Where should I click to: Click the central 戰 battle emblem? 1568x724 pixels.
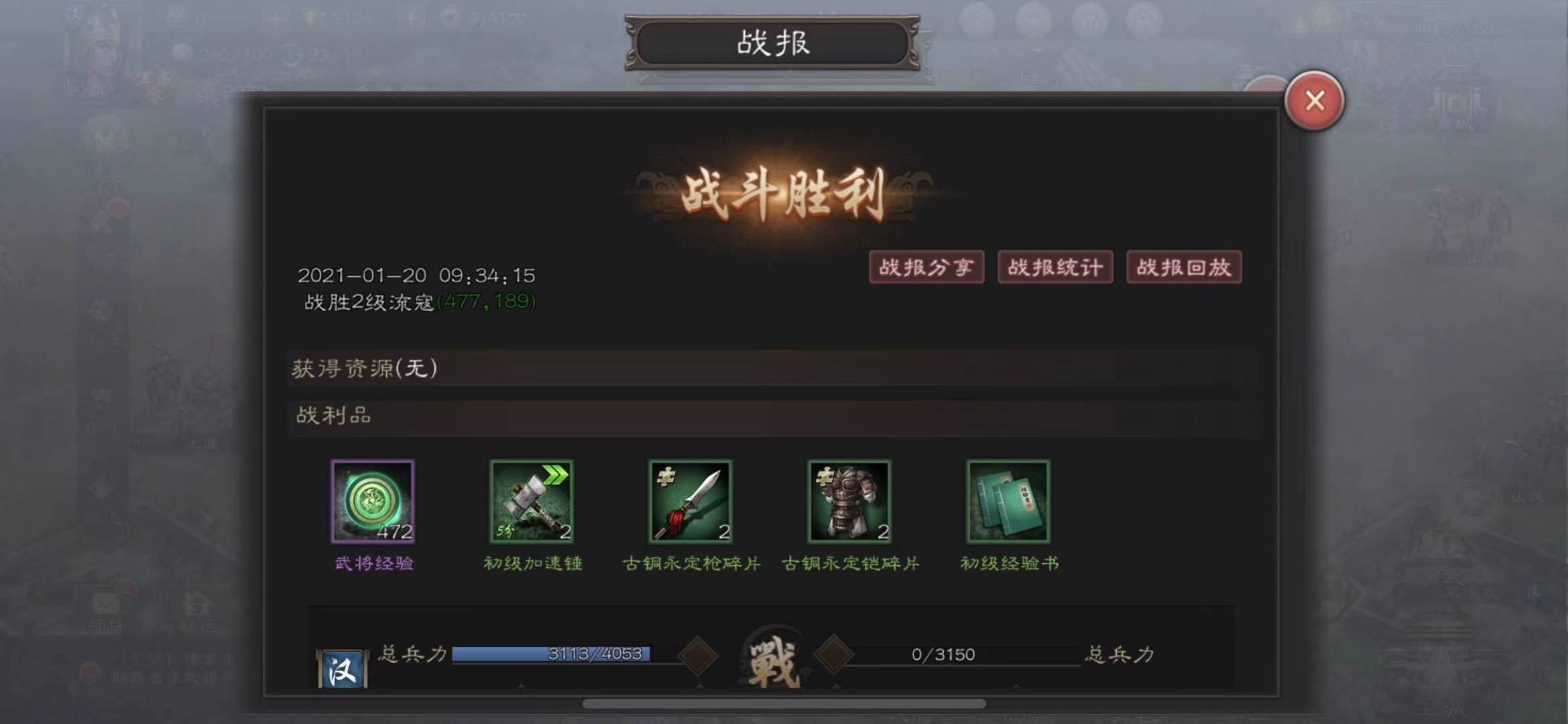[773, 658]
